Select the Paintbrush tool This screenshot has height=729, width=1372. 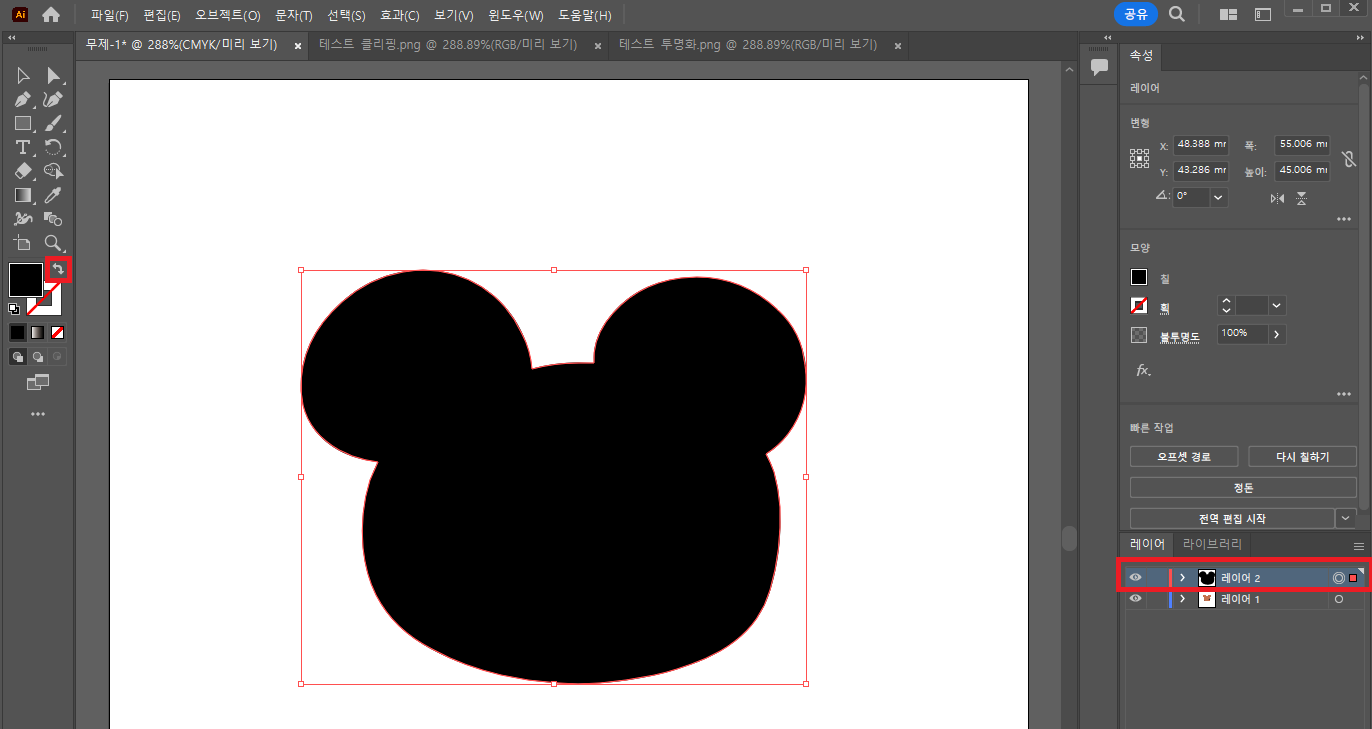[53, 124]
